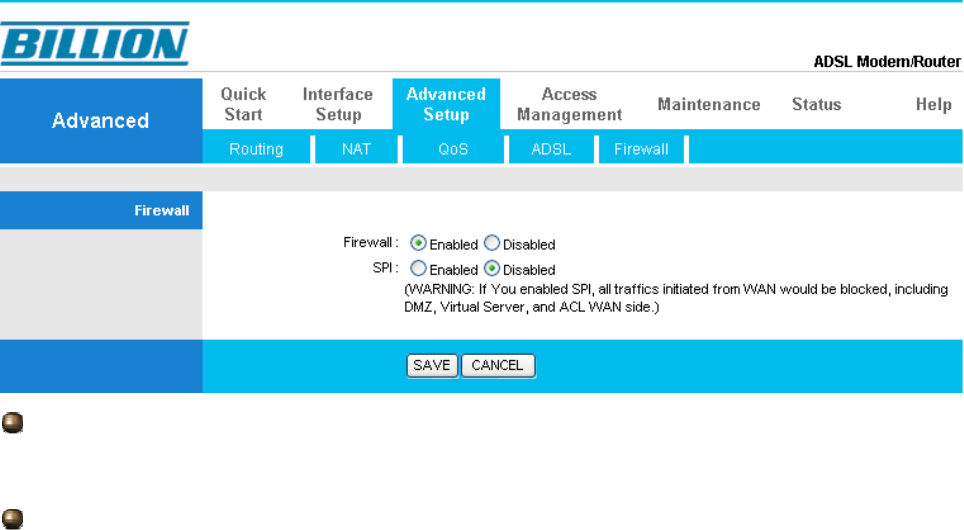Switch to the Interface Setup tab
This screenshot has height=530, width=964.
[x=338, y=104]
